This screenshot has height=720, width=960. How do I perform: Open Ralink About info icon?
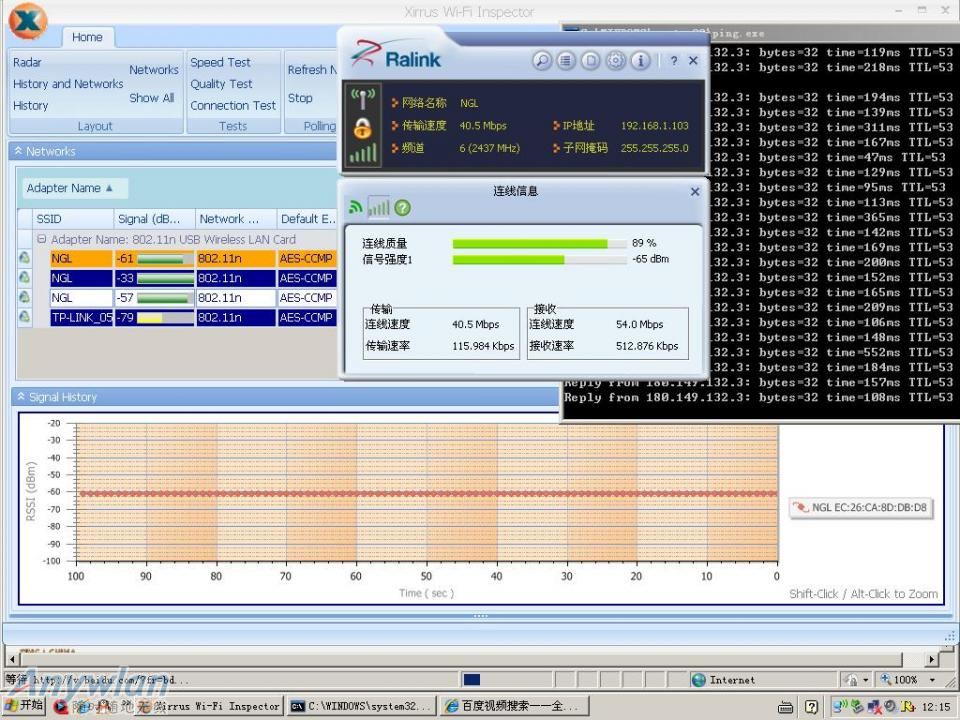pos(640,61)
